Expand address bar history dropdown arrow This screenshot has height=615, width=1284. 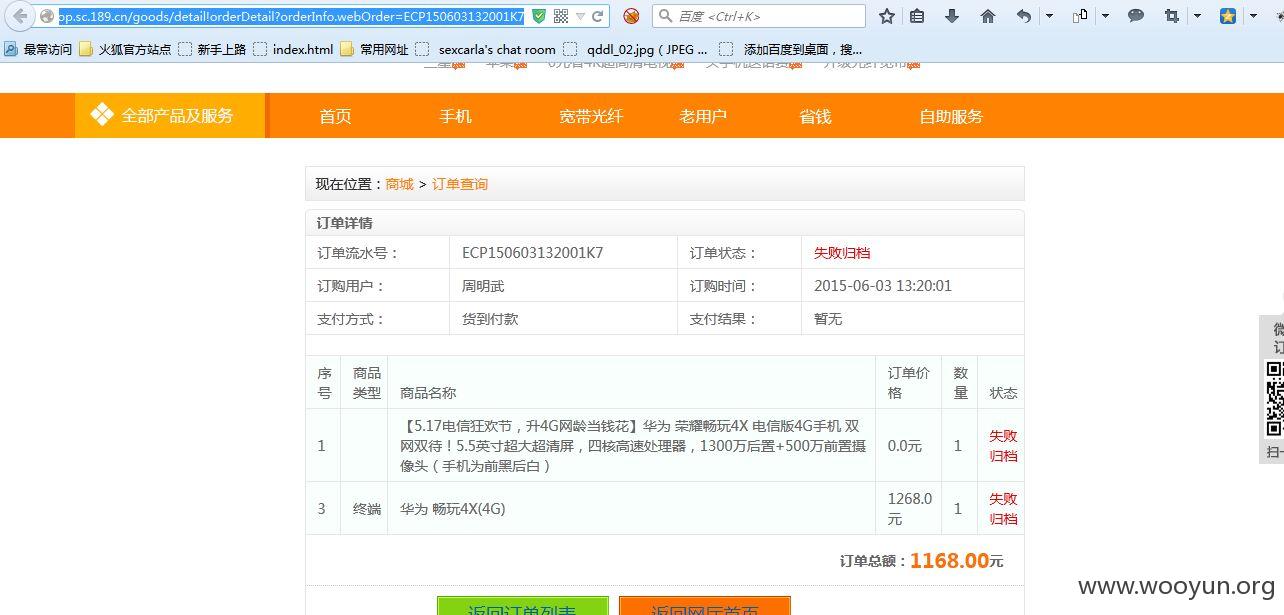coord(580,17)
